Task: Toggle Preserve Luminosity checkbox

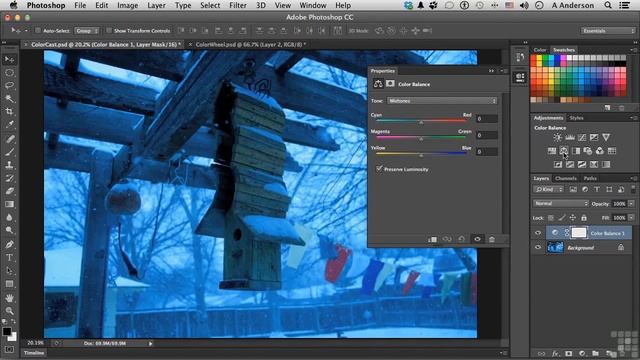Action: (x=379, y=169)
